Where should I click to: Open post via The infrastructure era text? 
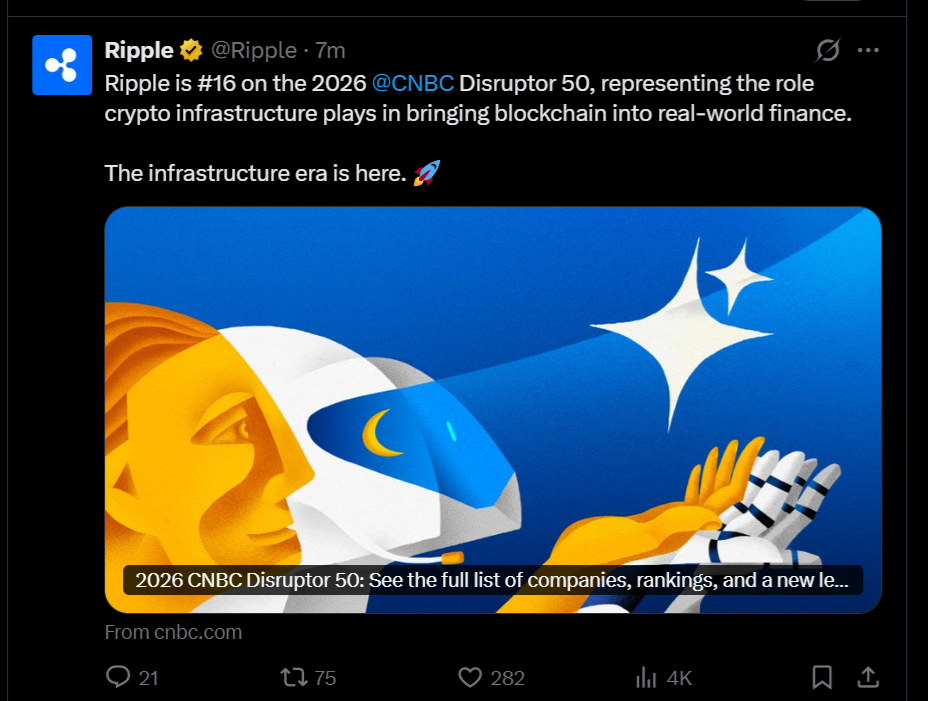pos(256,173)
